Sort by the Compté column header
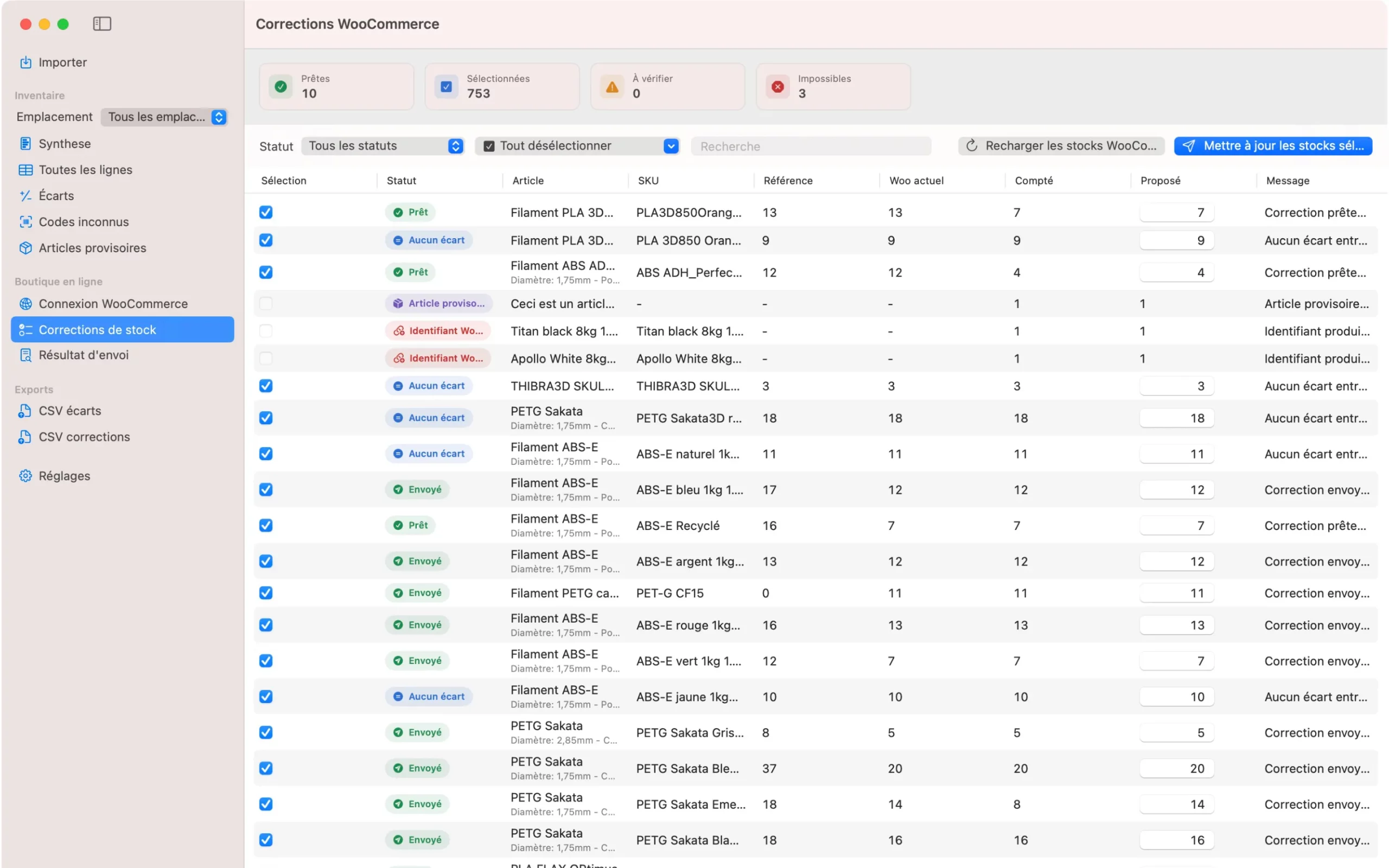 click(x=1033, y=180)
